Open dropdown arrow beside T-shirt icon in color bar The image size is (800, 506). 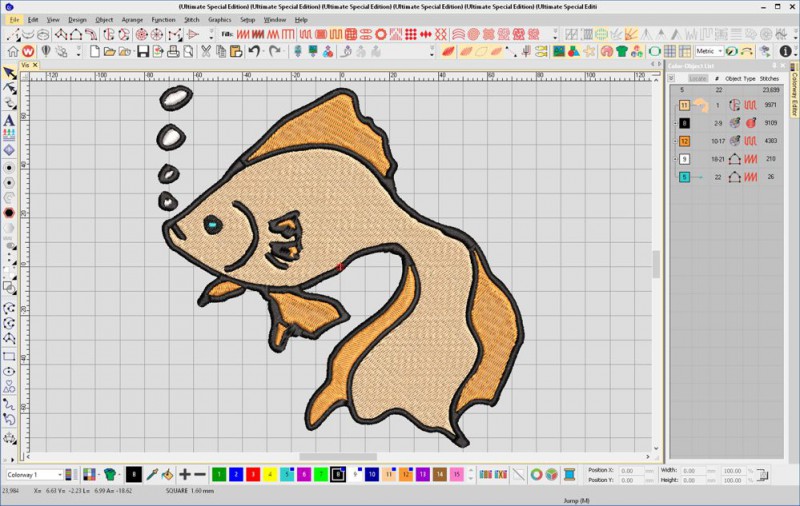pos(120,475)
